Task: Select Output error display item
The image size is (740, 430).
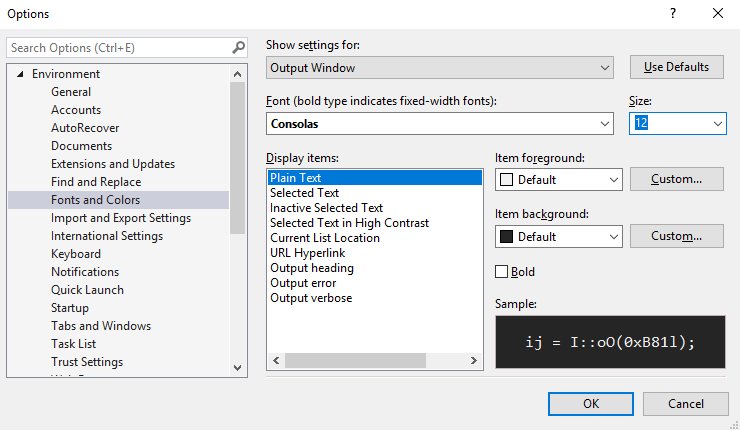Action: pos(303,283)
